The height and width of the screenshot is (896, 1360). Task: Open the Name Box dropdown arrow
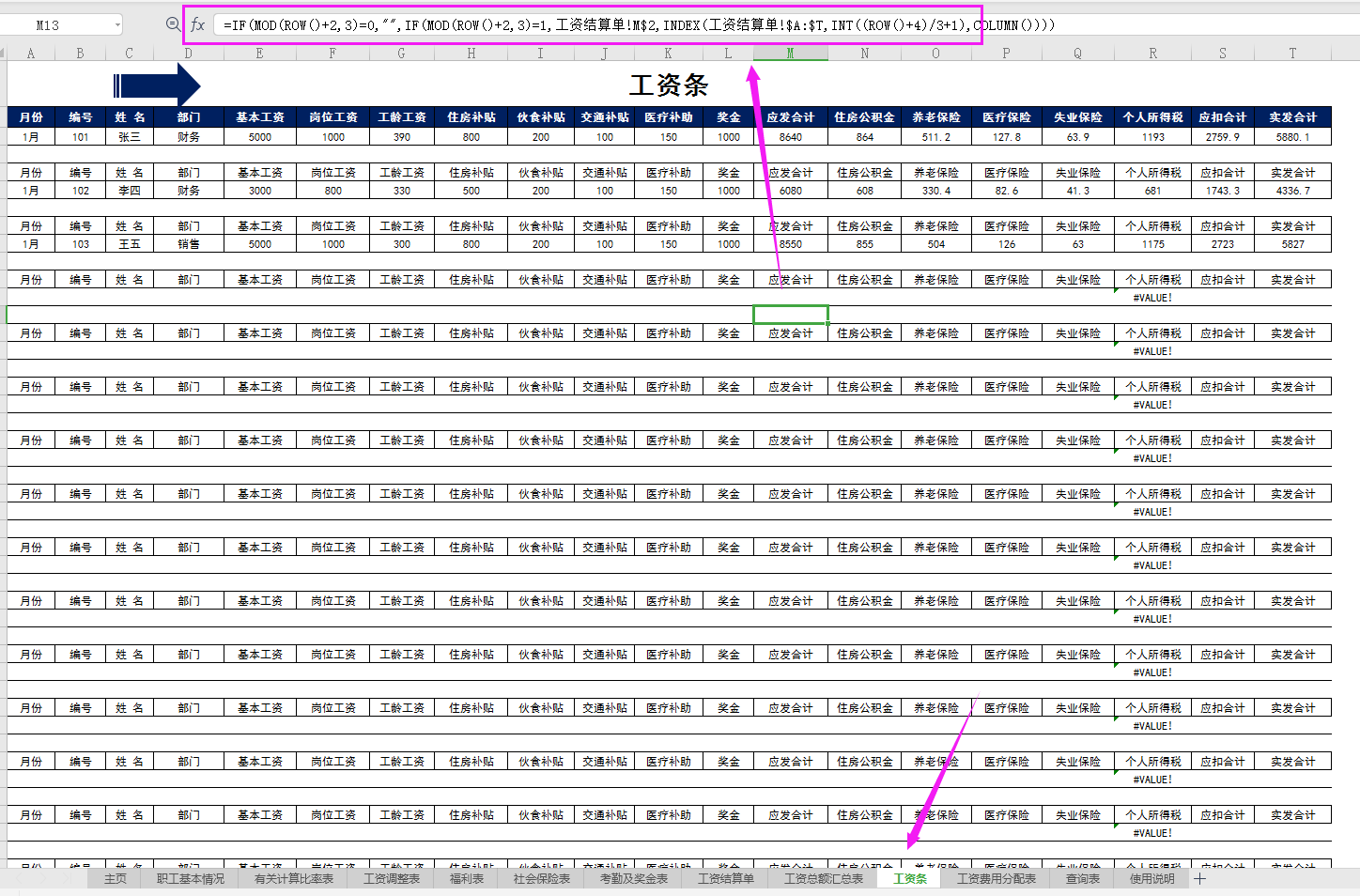point(117,25)
